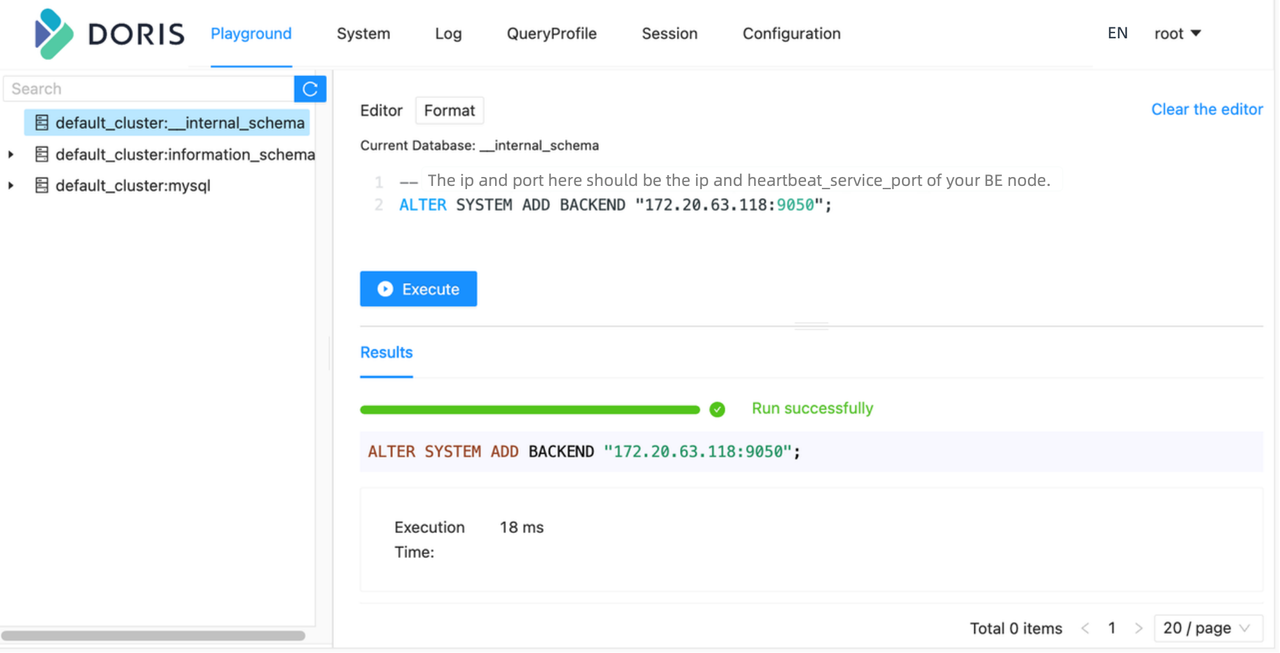The image size is (1280, 653).
Task: Click the green success checkmark icon
Action: (x=717, y=409)
